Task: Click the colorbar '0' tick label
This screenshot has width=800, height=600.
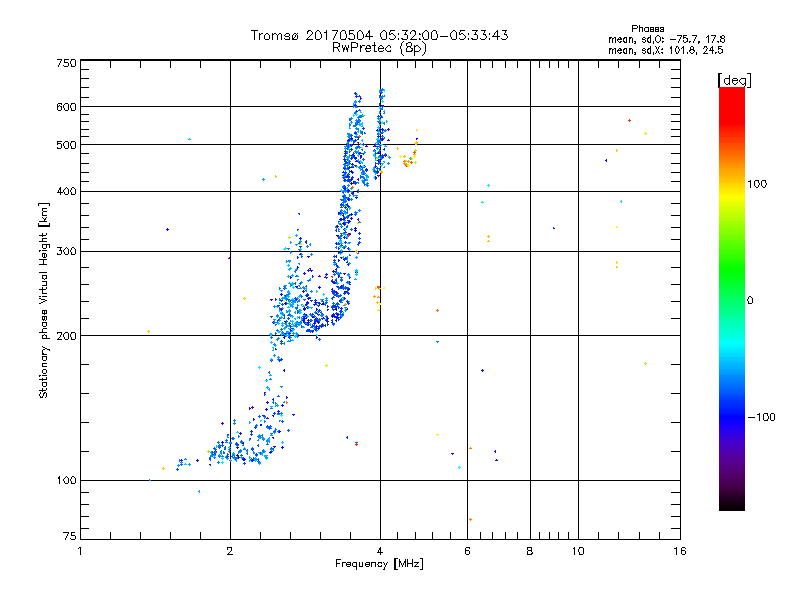Action: tap(750, 301)
